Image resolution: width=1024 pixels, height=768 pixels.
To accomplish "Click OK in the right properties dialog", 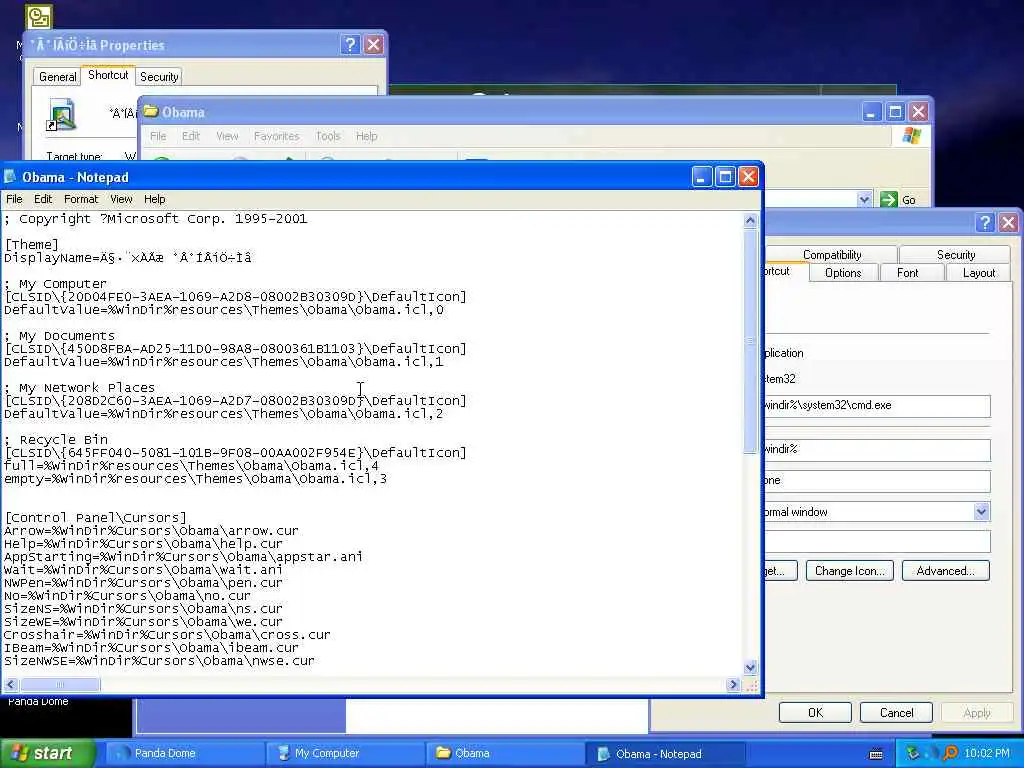I will click(815, 712).
